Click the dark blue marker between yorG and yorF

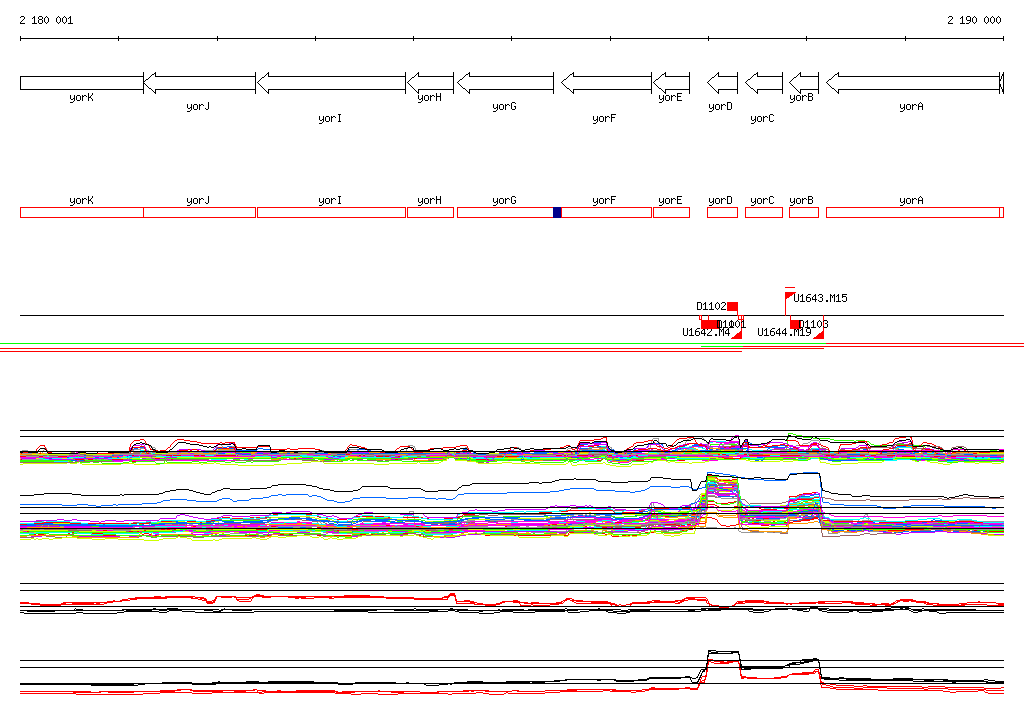click(x=557, y=212)
